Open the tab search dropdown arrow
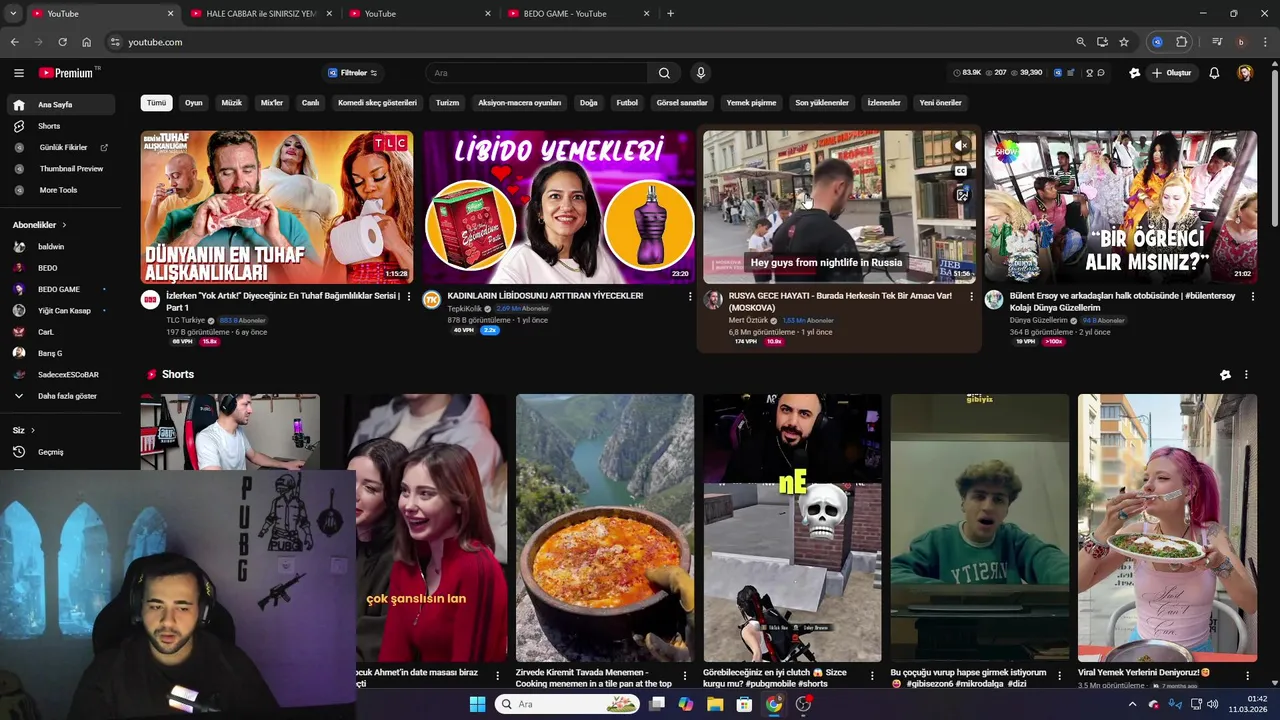Image resolution: width=1280 pixels, height=720 pixels. pos(13,13)
